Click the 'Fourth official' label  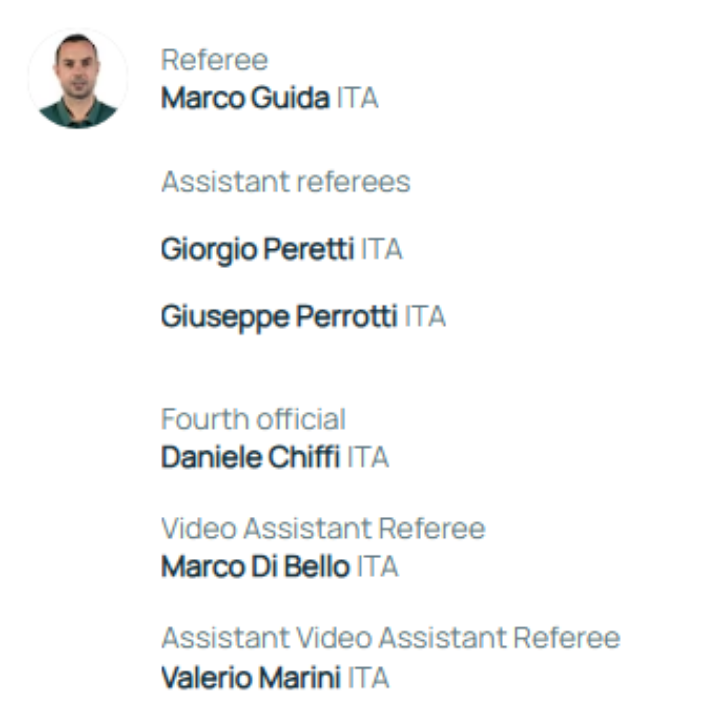point(253,419)
